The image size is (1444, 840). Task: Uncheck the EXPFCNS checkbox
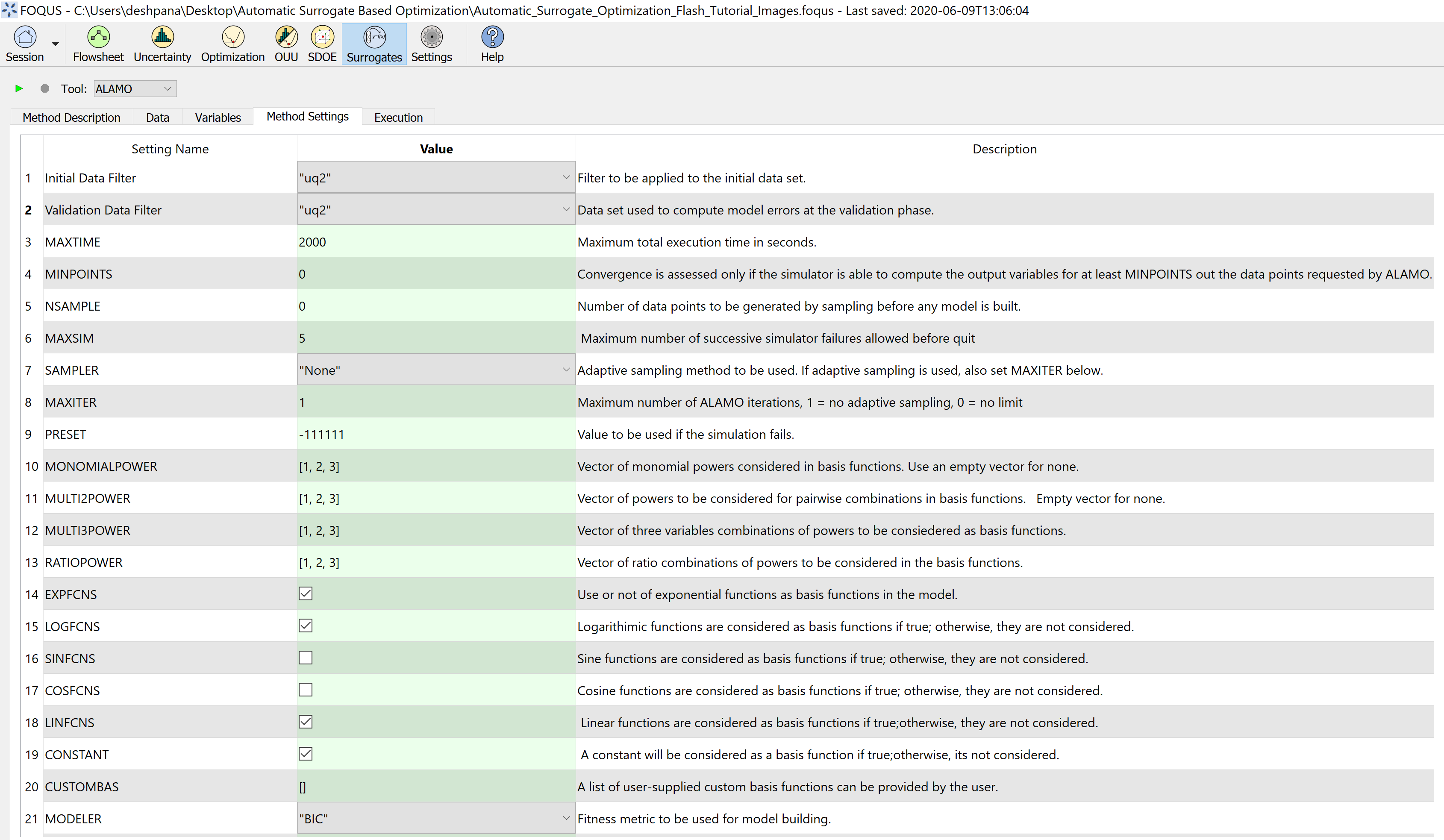click(x=306, y=593)
